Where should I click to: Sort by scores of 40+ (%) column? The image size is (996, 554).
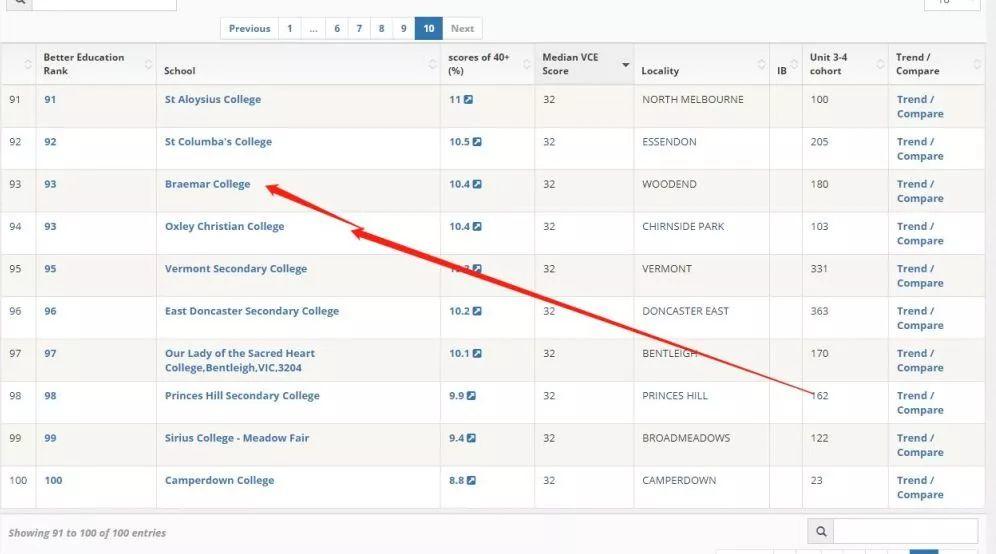click(x=487, y=64)
